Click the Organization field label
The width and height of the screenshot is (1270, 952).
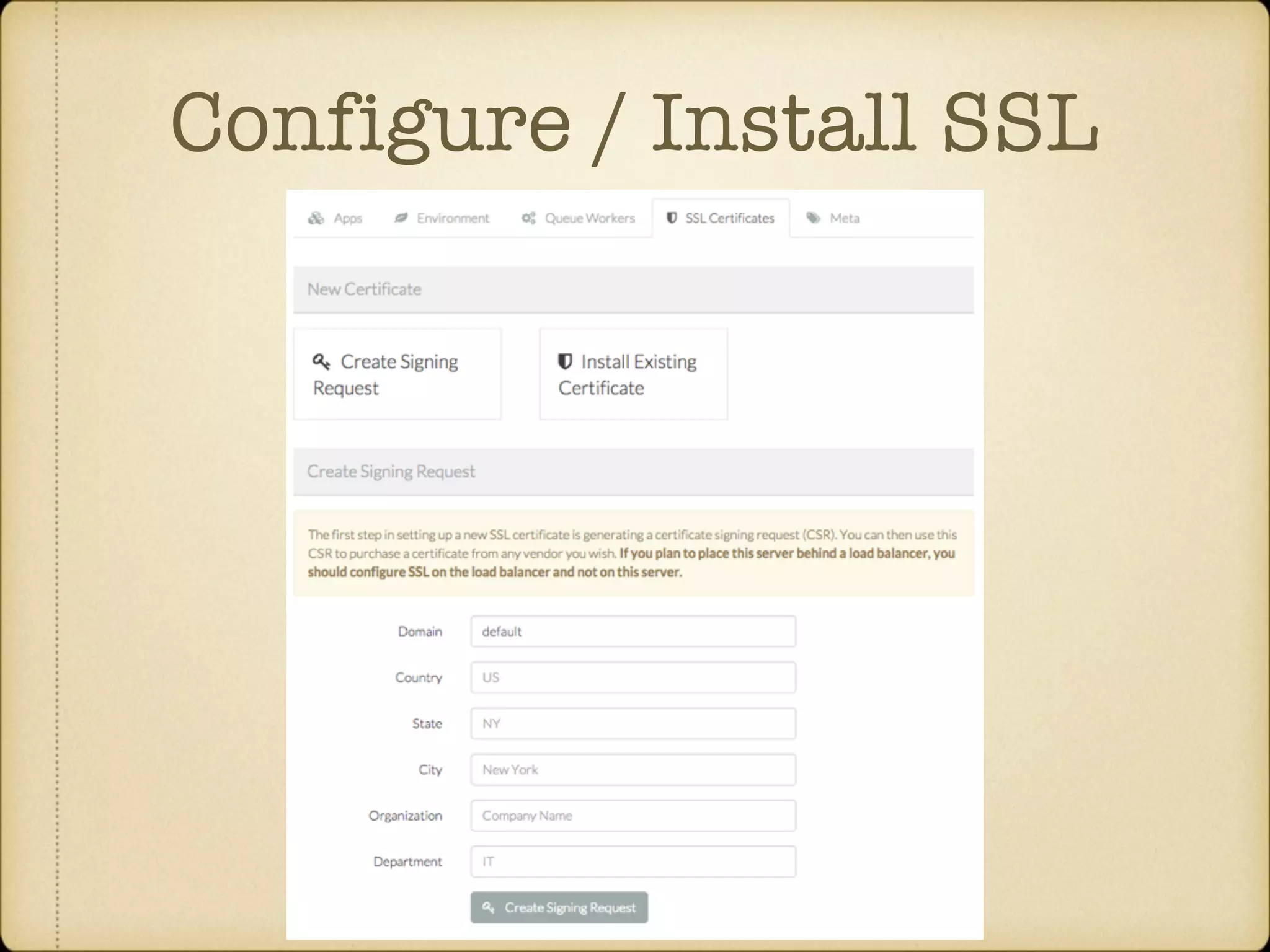click(x=405, y=816)
